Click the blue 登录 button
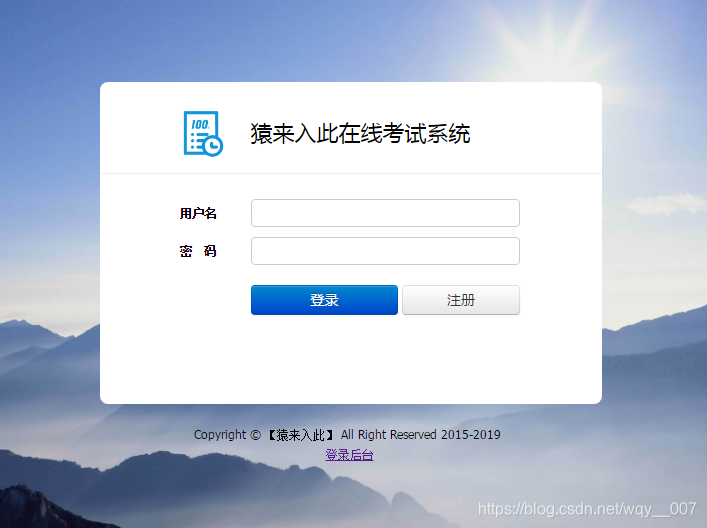 [324, 300]
